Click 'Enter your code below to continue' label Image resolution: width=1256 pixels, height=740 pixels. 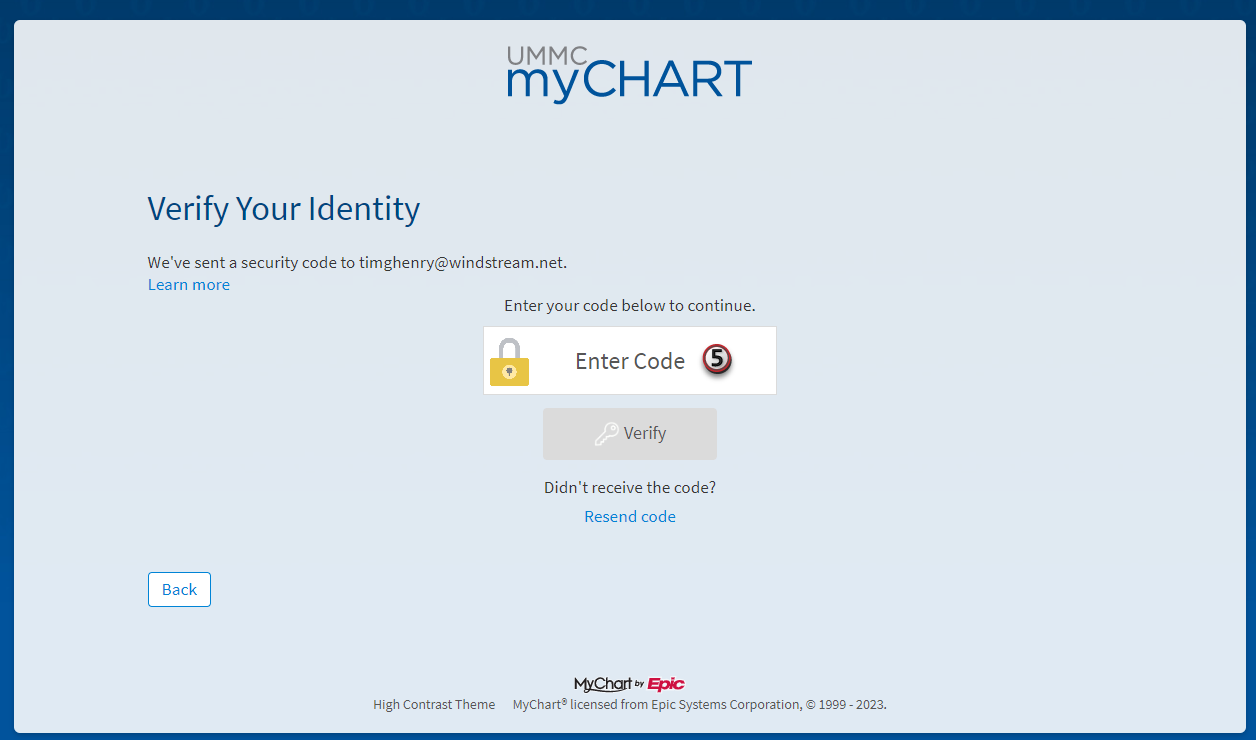point(630,306)
